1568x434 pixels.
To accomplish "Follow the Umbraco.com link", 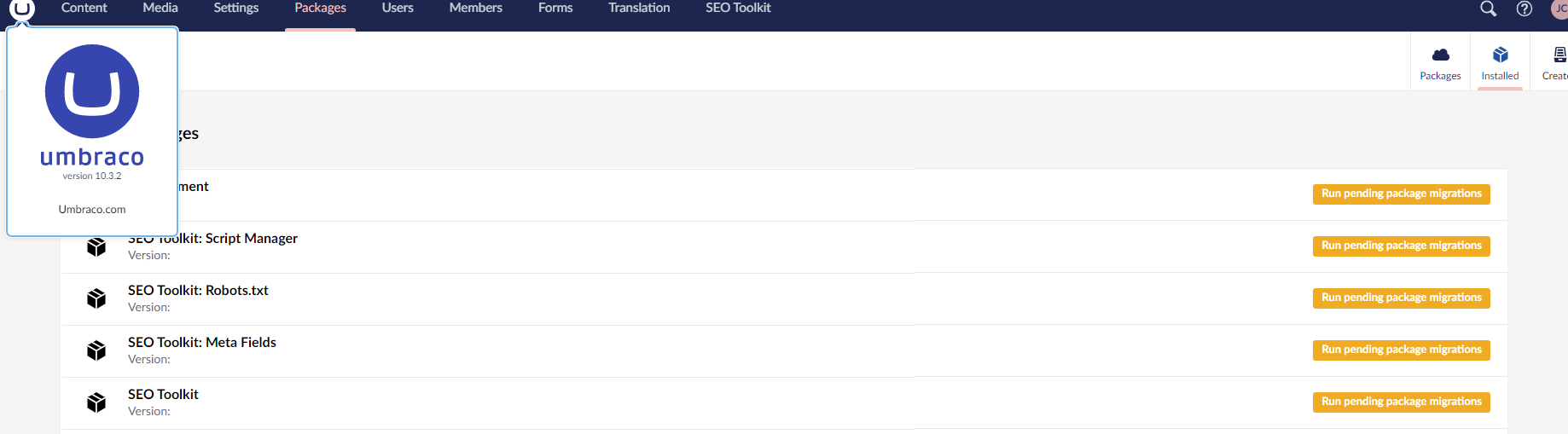I will [x=92, y=209].
